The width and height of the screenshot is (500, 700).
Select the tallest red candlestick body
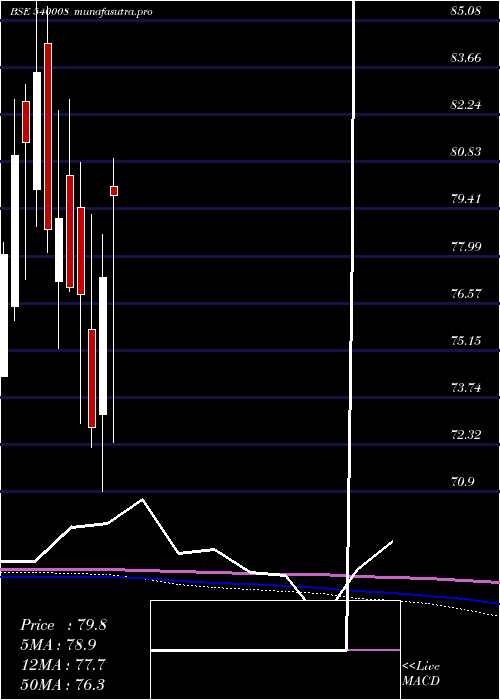(48, 137)
